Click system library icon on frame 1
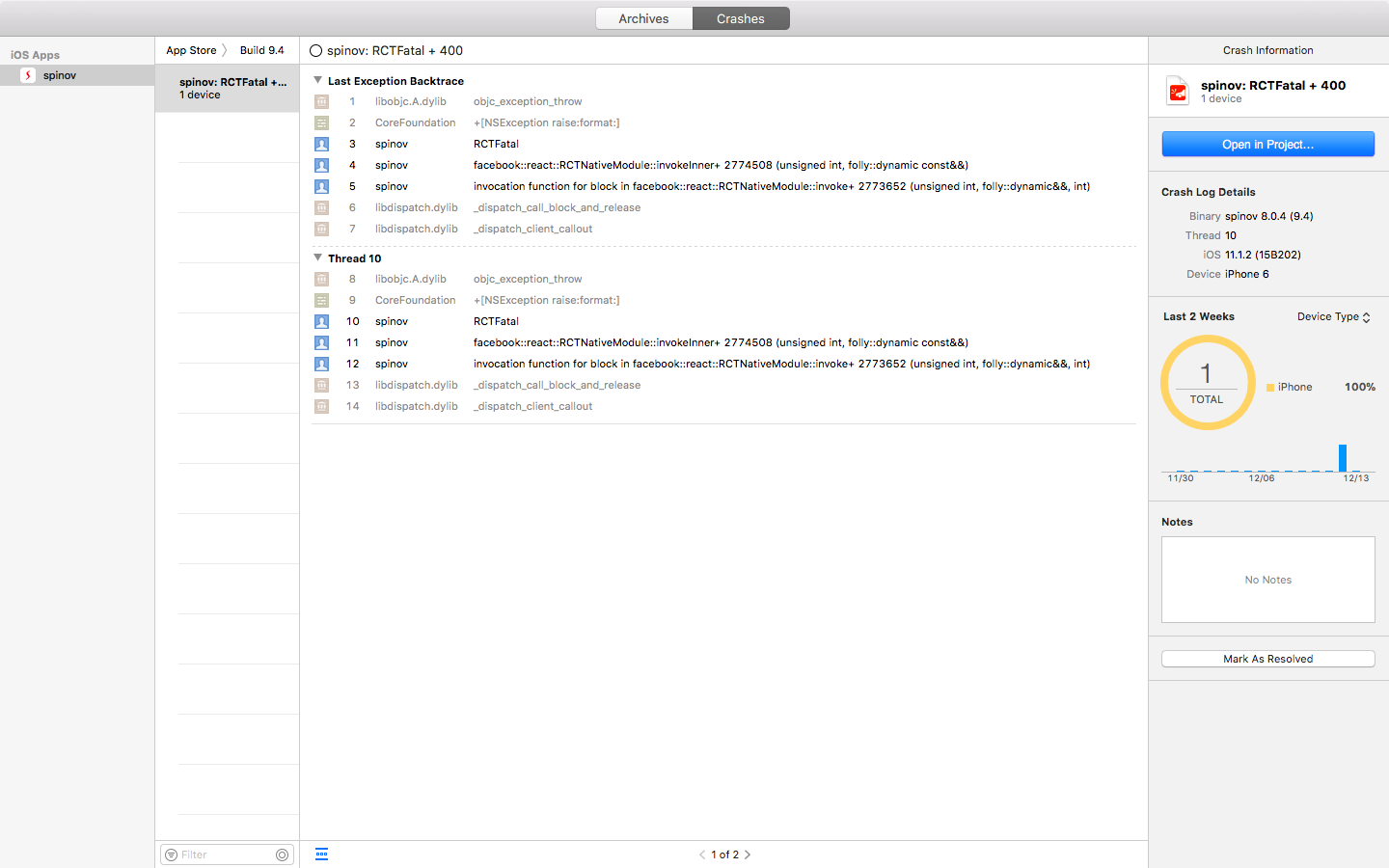 (x=322, y=101)
